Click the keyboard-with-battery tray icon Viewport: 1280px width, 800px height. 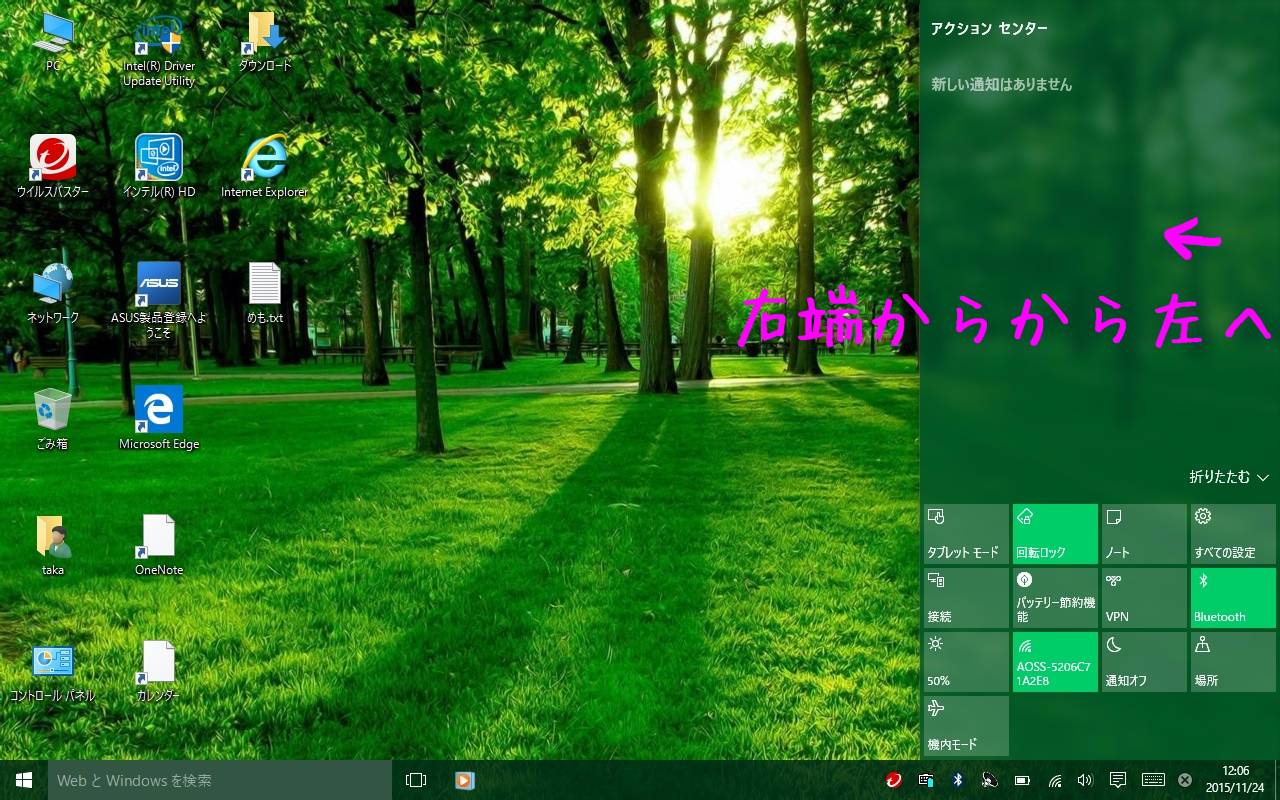926,780
